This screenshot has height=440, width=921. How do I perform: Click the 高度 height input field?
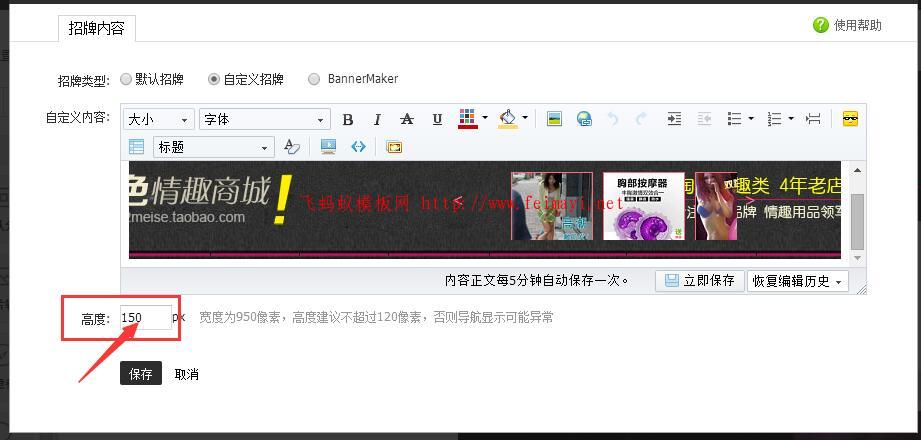point(144,318)
